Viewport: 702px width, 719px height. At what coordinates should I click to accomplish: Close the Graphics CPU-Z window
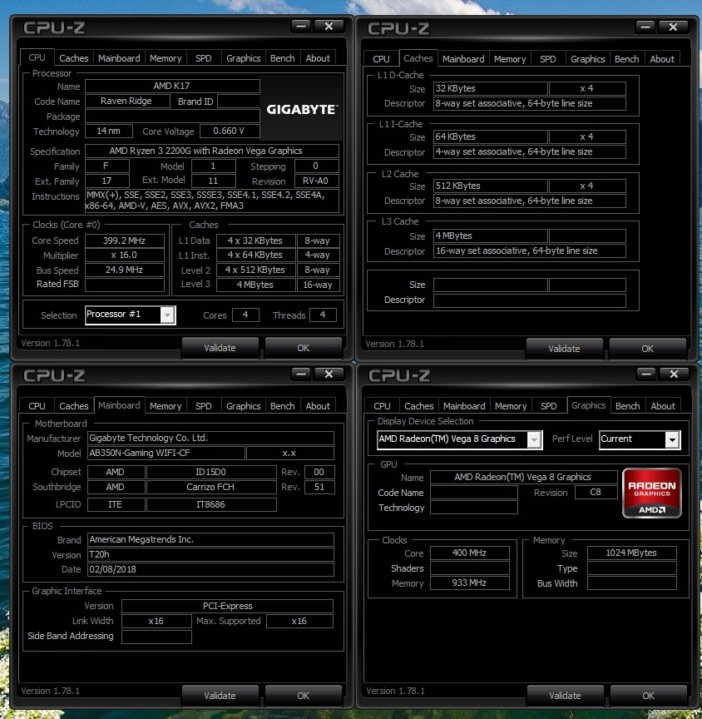[x=674, y=374]
